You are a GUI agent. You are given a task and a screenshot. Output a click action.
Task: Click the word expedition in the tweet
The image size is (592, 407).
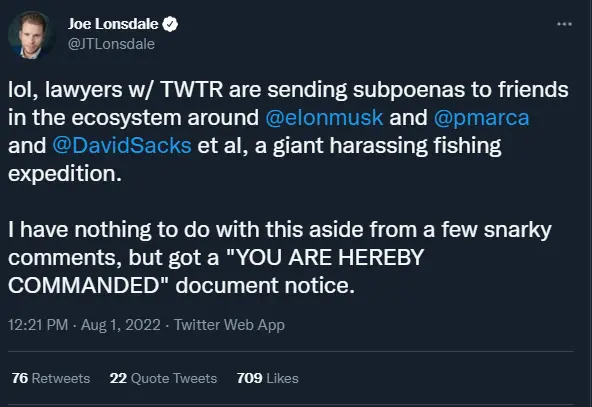tap(65, 173)
